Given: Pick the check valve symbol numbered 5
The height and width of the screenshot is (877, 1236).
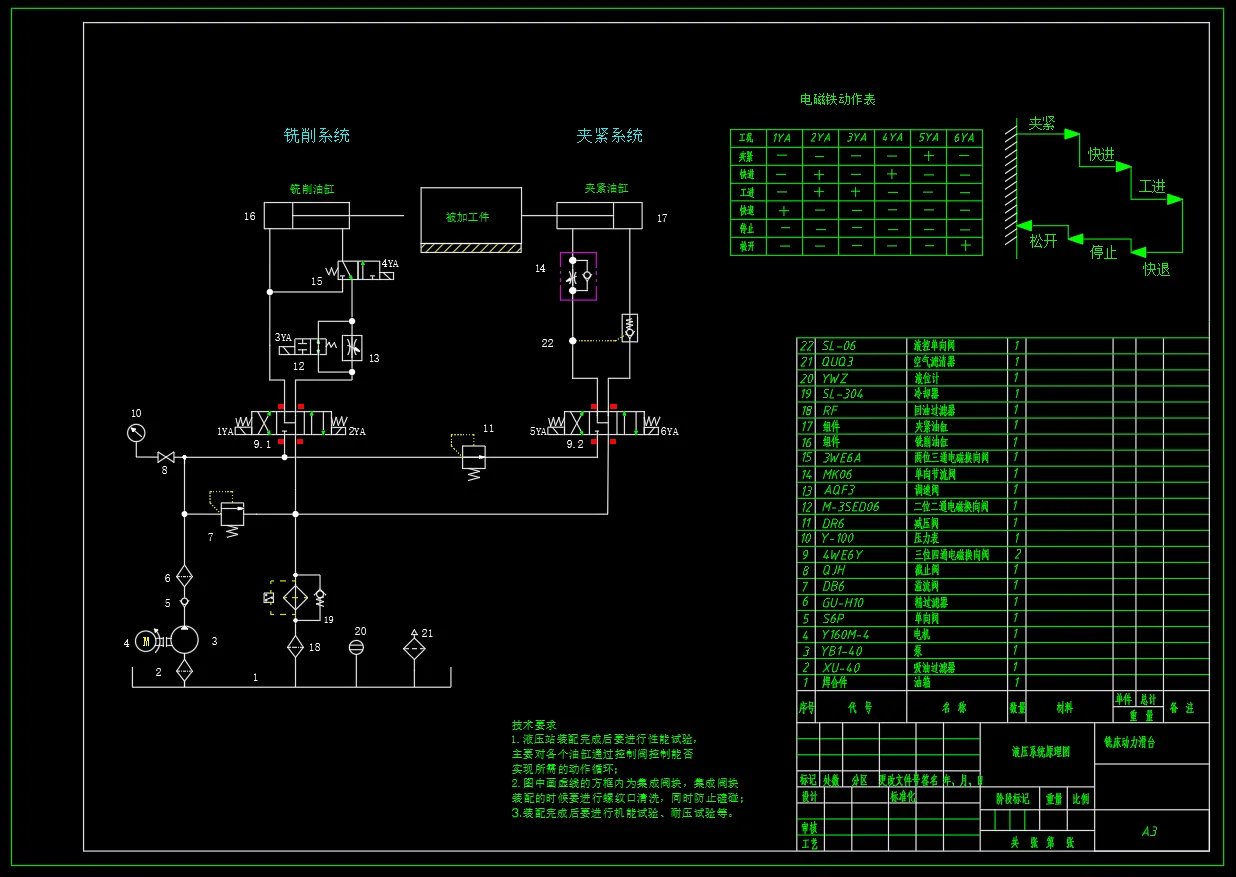Looking at the screenshot, I should point(184,602).
